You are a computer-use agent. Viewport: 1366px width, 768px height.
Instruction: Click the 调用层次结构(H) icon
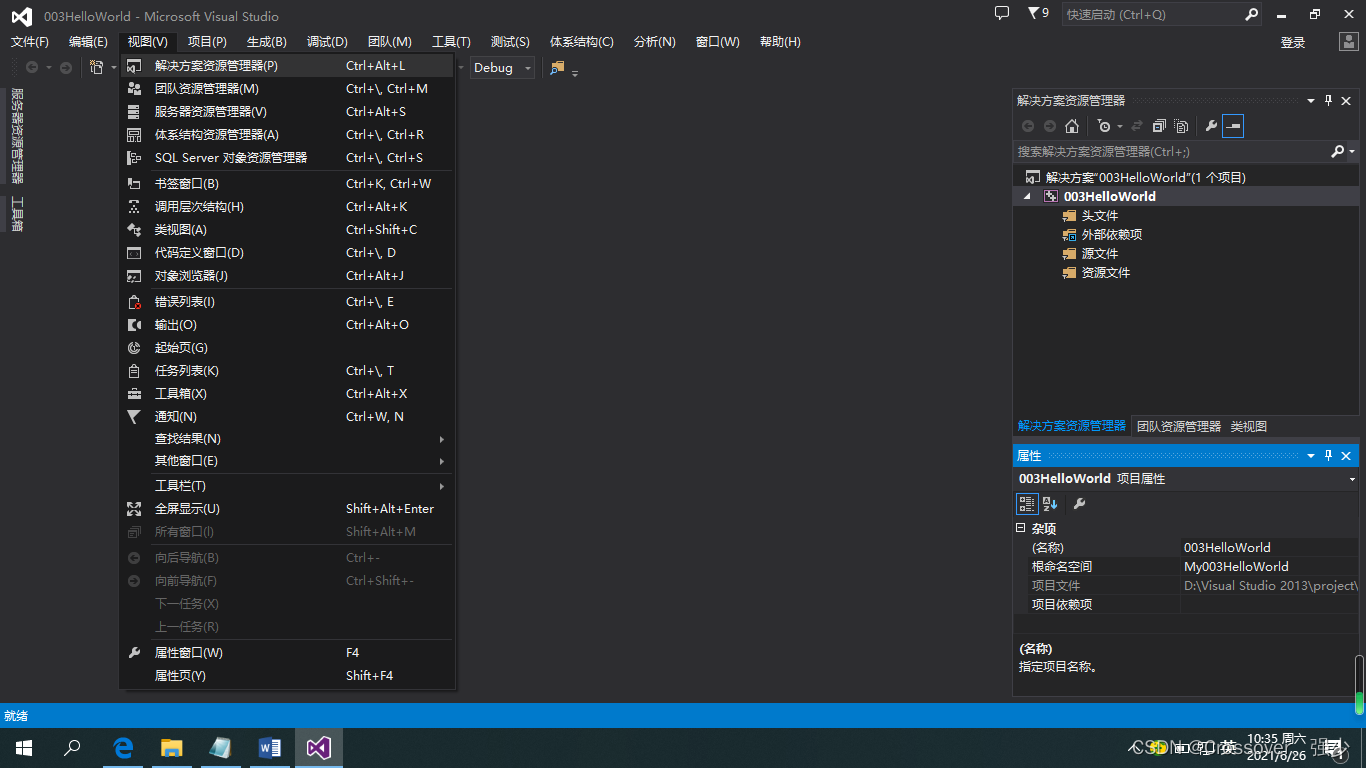tap(134, 206)
